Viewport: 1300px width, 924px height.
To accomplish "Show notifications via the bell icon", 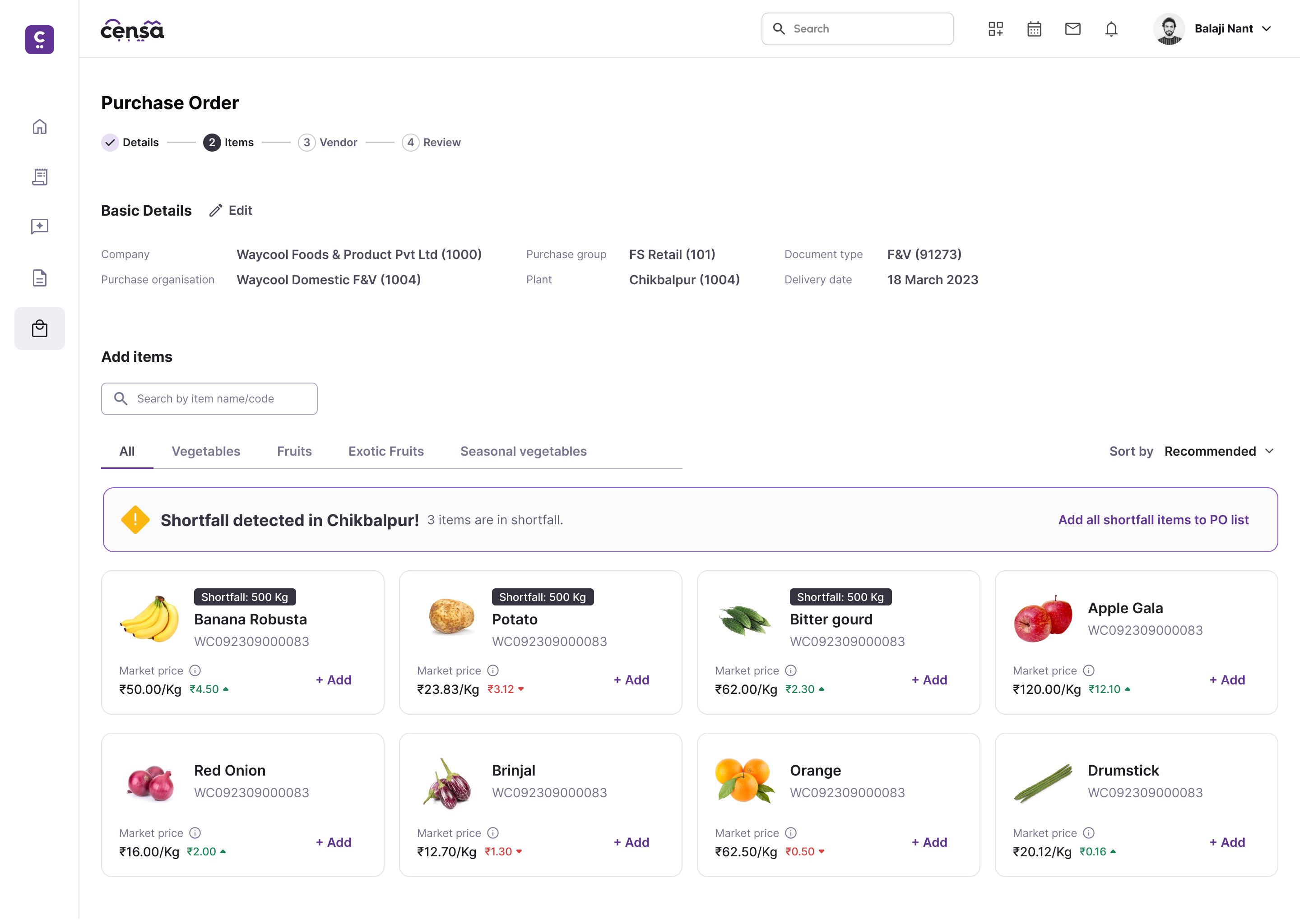I will [1111, 29].
